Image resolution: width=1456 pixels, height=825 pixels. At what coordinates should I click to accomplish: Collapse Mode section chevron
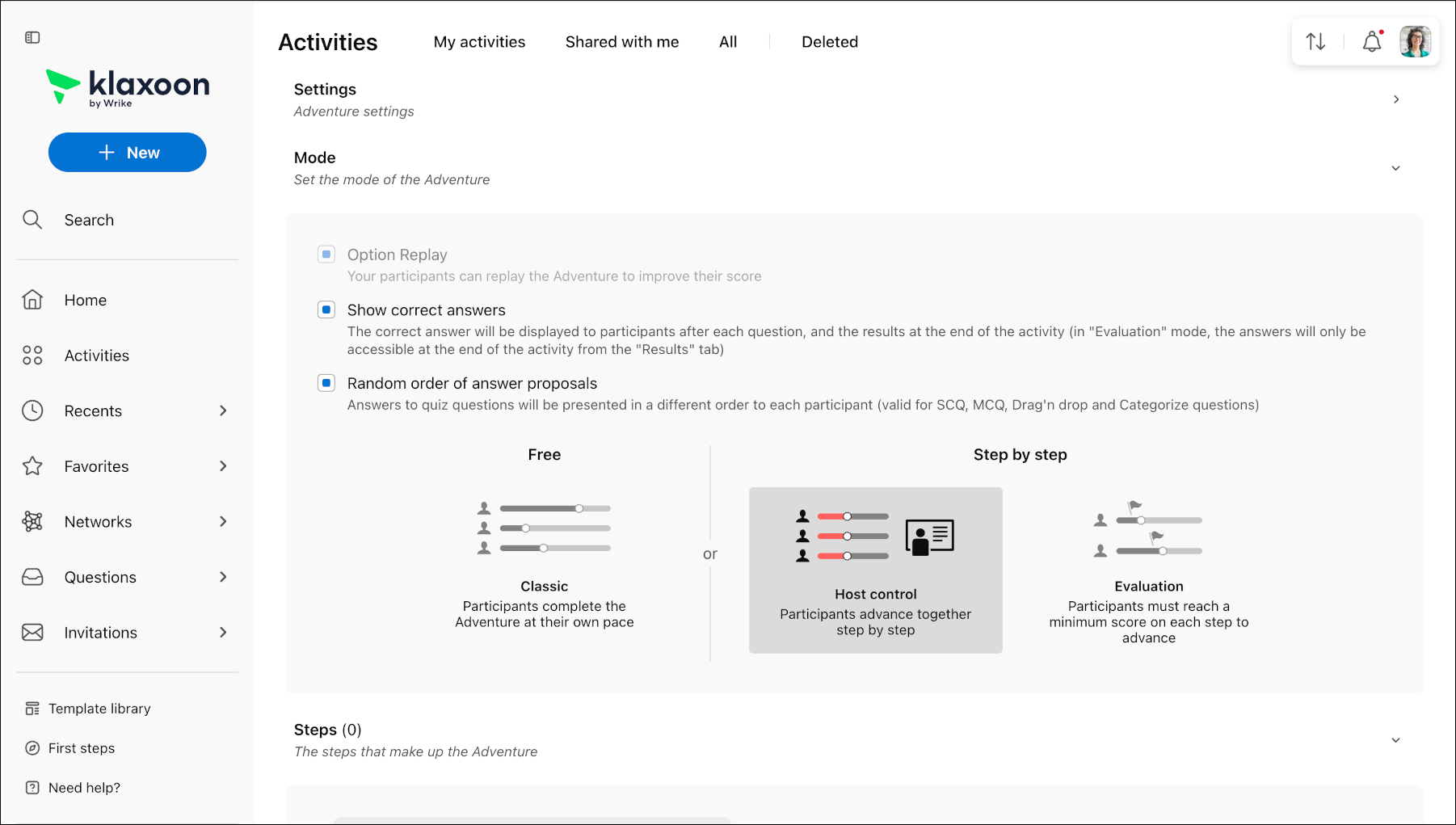tap(1395, 168)
